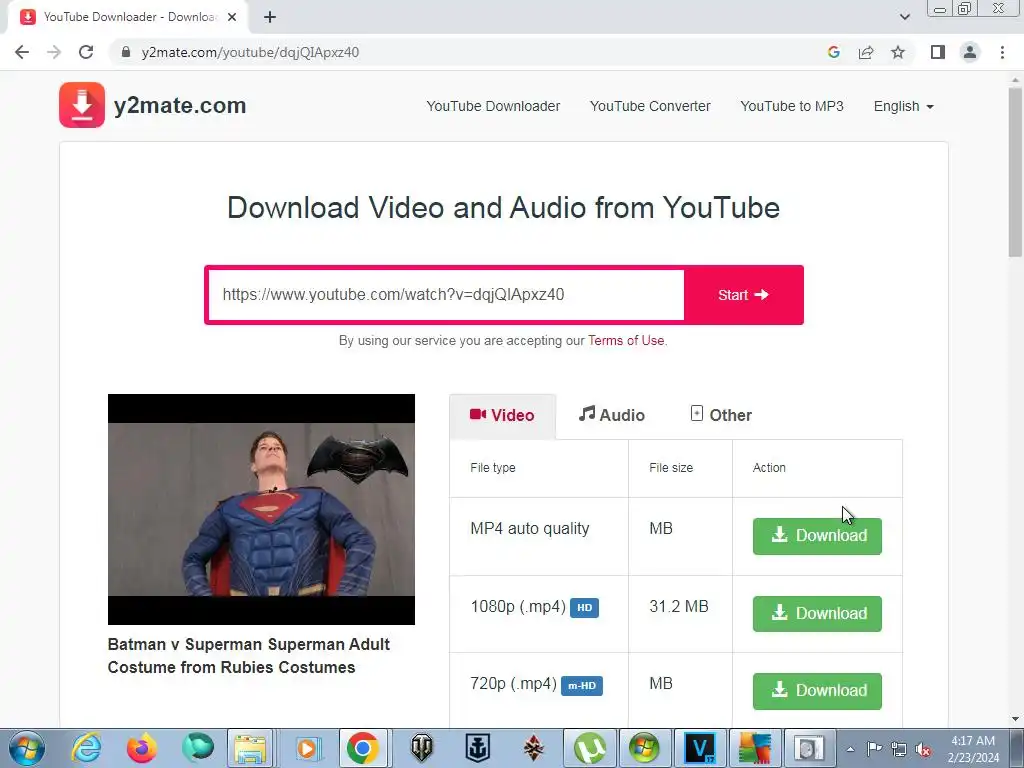This screenshot has width=1024, height=768.
Task: Open World of Warplanes taskbar icon
Action: tap(534, 748)
